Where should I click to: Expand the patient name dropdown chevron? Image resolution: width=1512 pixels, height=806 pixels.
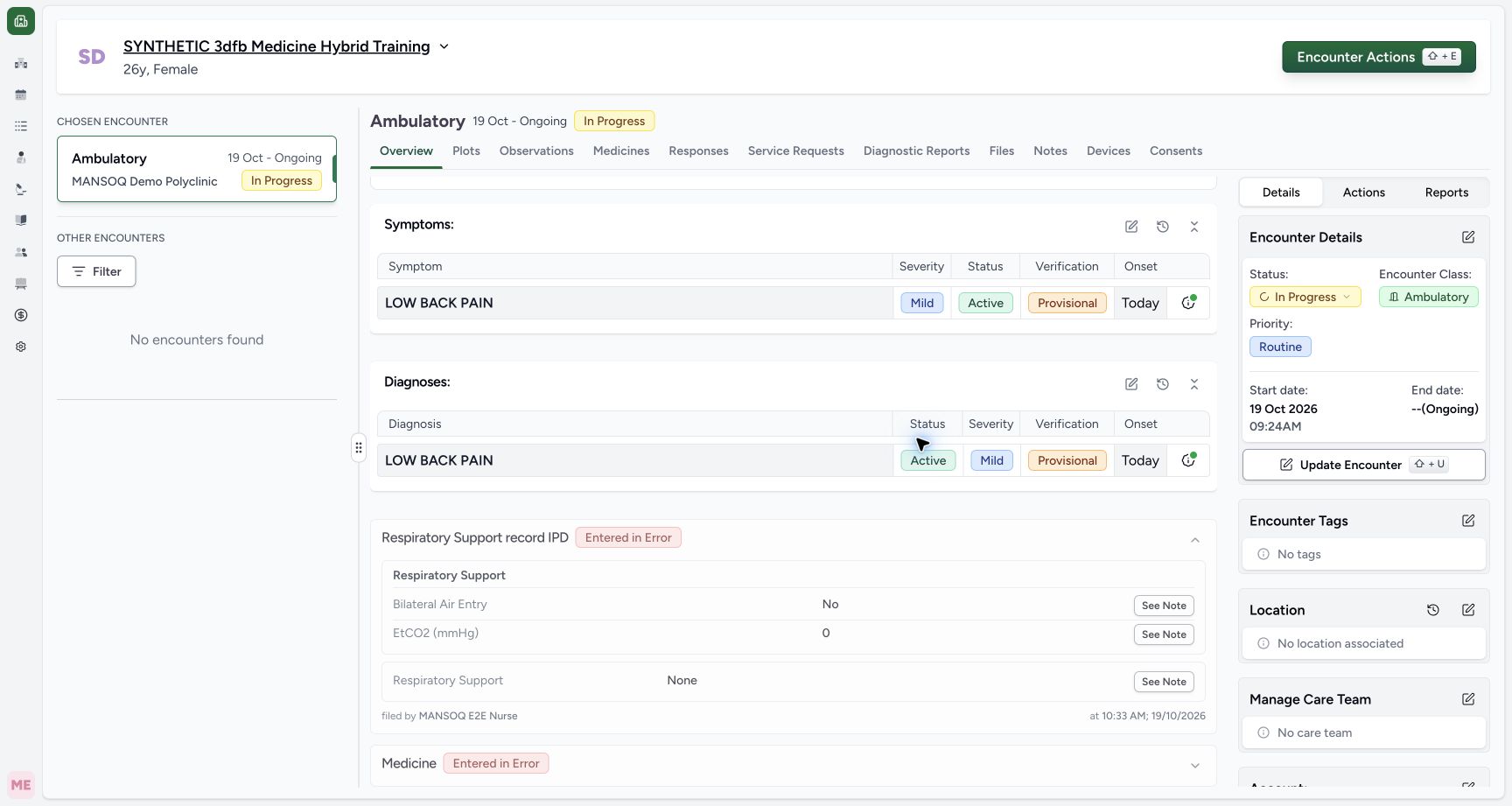click(444, 46)
